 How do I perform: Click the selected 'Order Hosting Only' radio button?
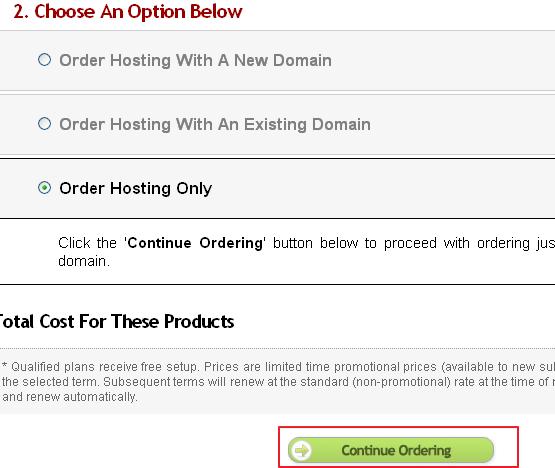45,188
